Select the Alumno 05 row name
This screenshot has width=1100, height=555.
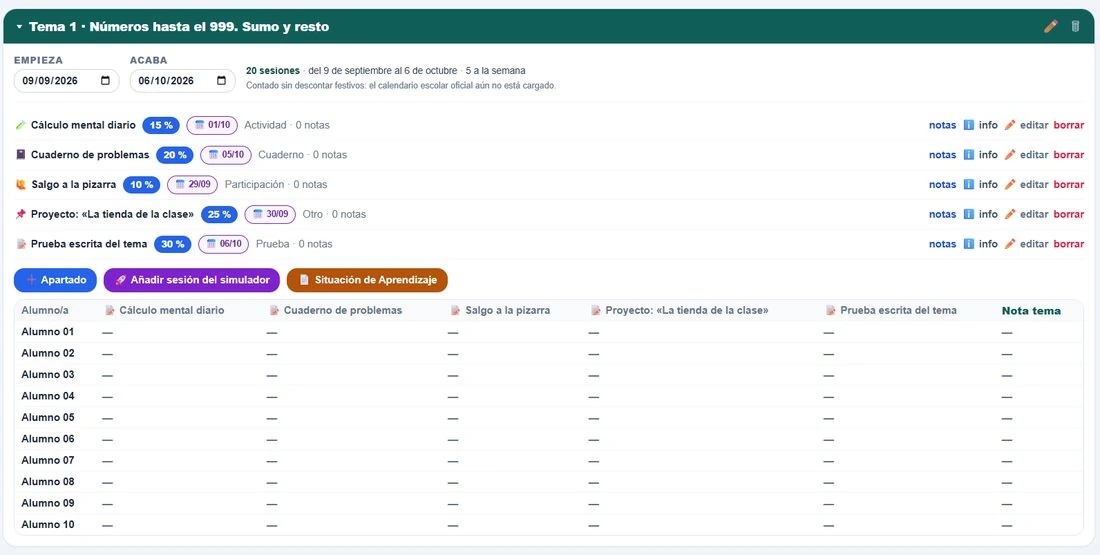click(x=48, y=417)
